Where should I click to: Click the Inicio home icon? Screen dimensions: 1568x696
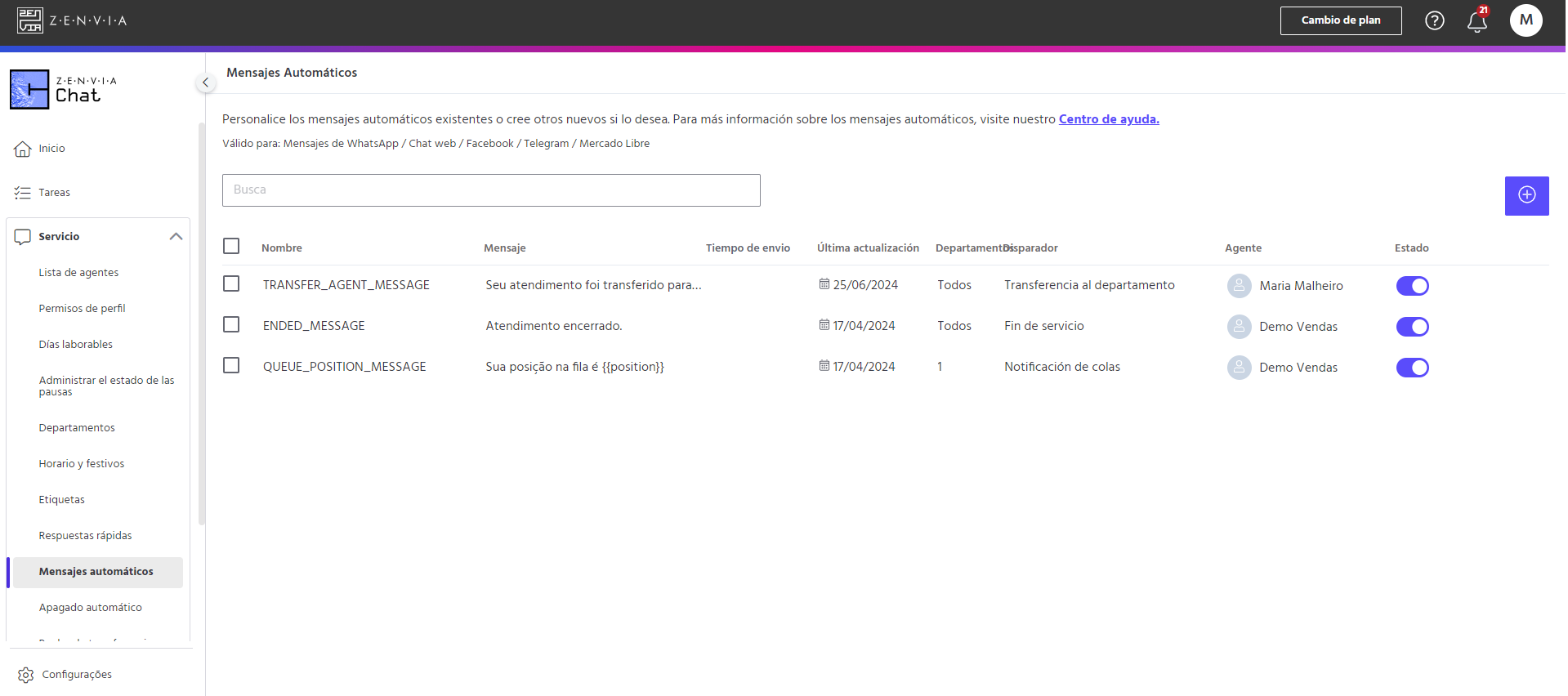coord(23,149)
